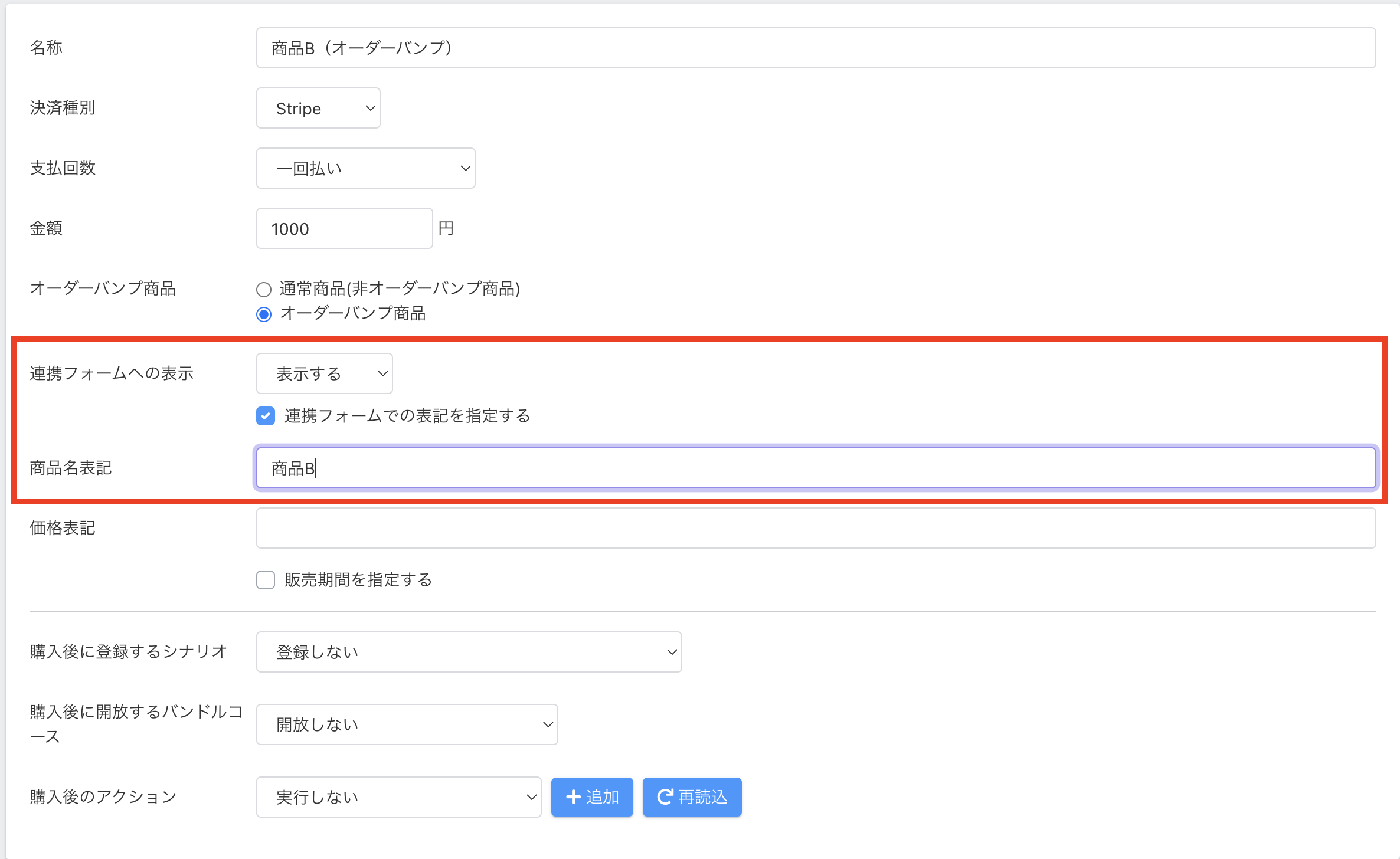Open the 支払回数 一回払い dropdown
Viewport: 1400px width, 859px height.
(x=365, y=169)
